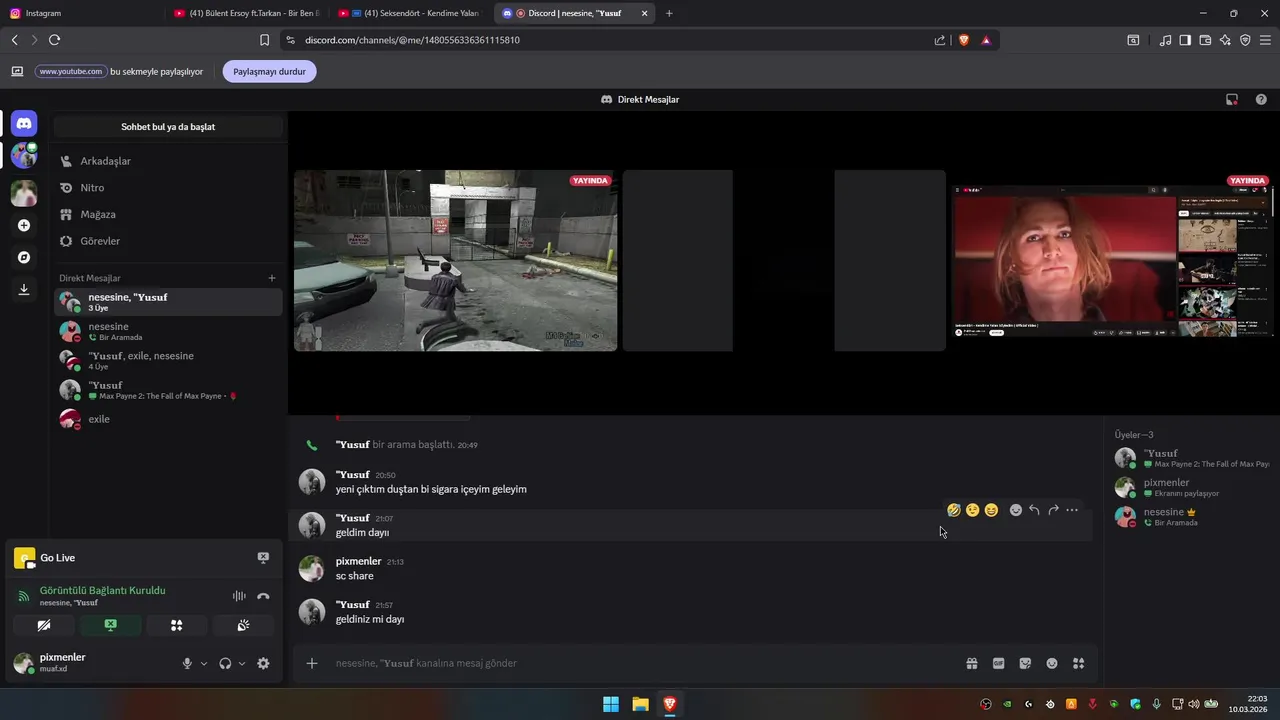Forward the geldim dayı message
Image resolution: width=1280 pixels, height=720 pixels.
(1053, 510)
